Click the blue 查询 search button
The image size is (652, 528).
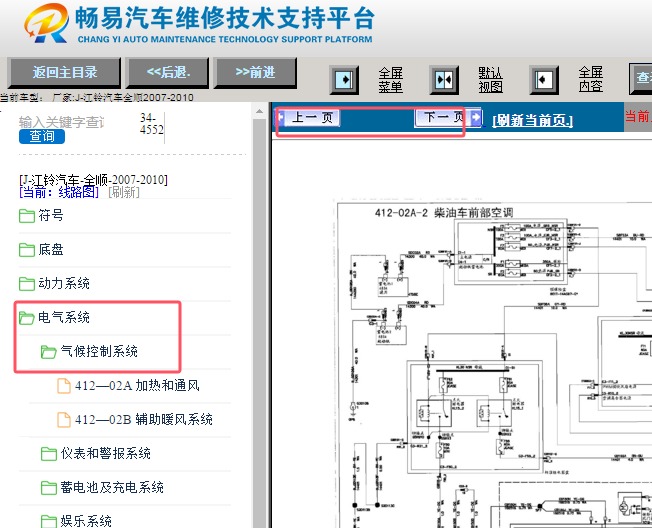point(42,136)
